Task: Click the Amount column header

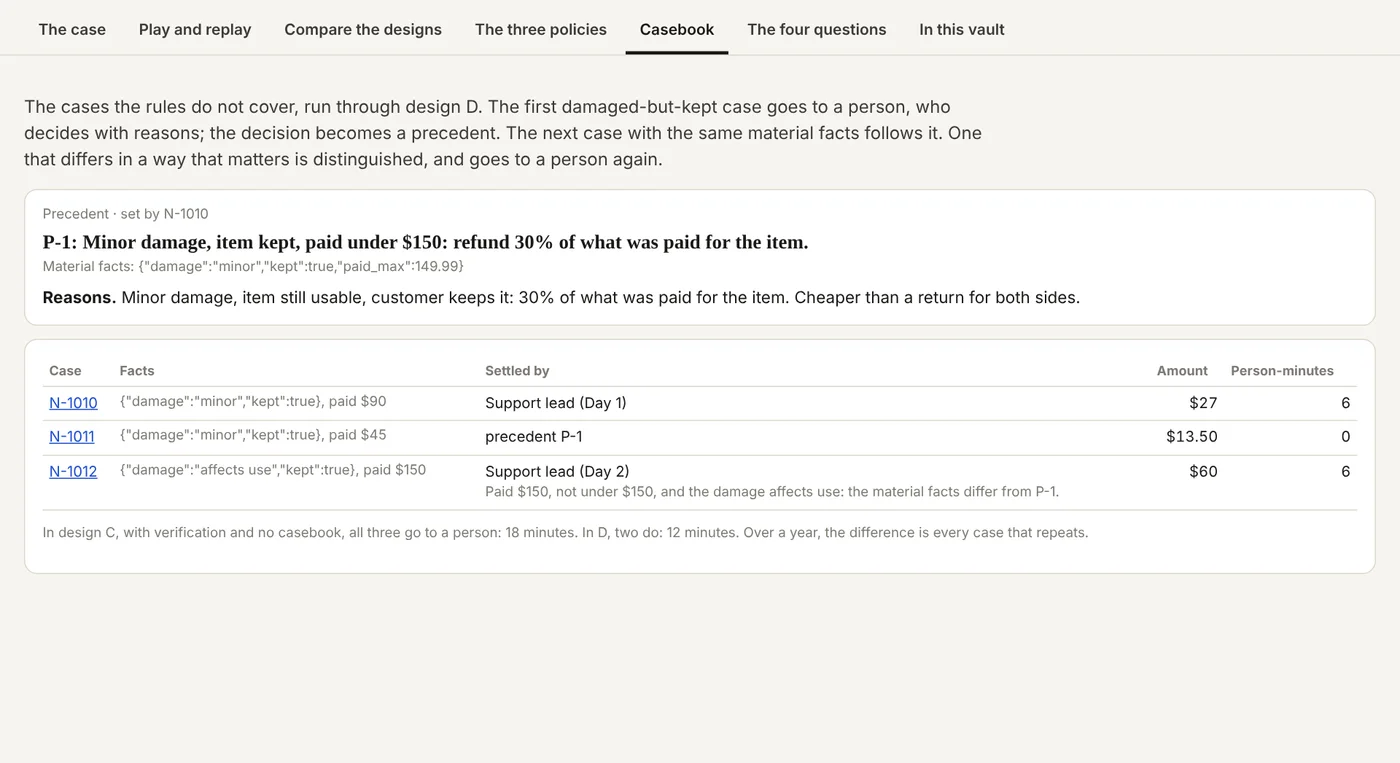Action: (x=1182, y=371)
